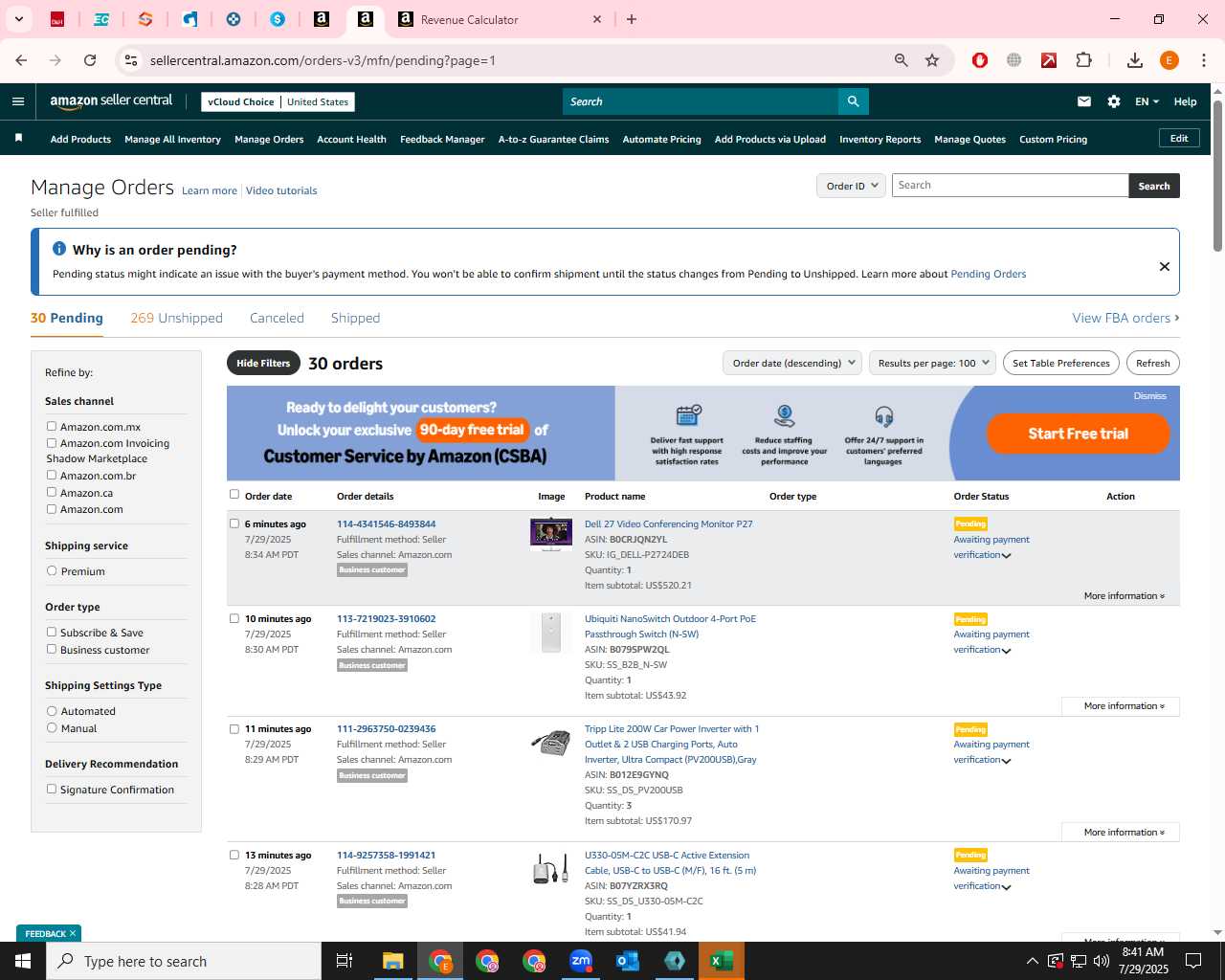Click Set Table Preferences
Viewport: 1225px width, 980px height.
coord(1061,363)
